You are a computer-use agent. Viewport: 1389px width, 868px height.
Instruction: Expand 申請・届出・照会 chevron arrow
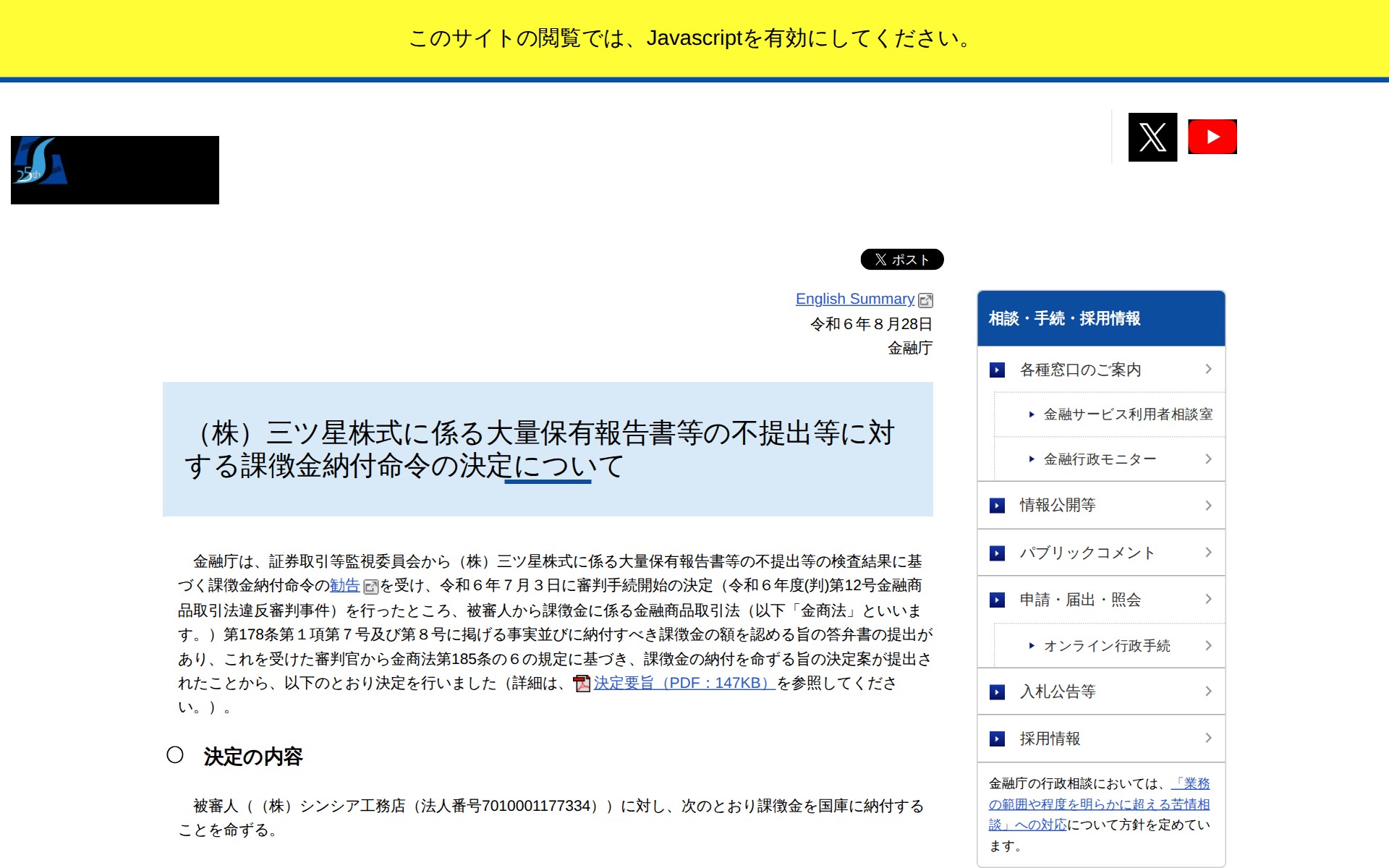tap(1208, 599)
